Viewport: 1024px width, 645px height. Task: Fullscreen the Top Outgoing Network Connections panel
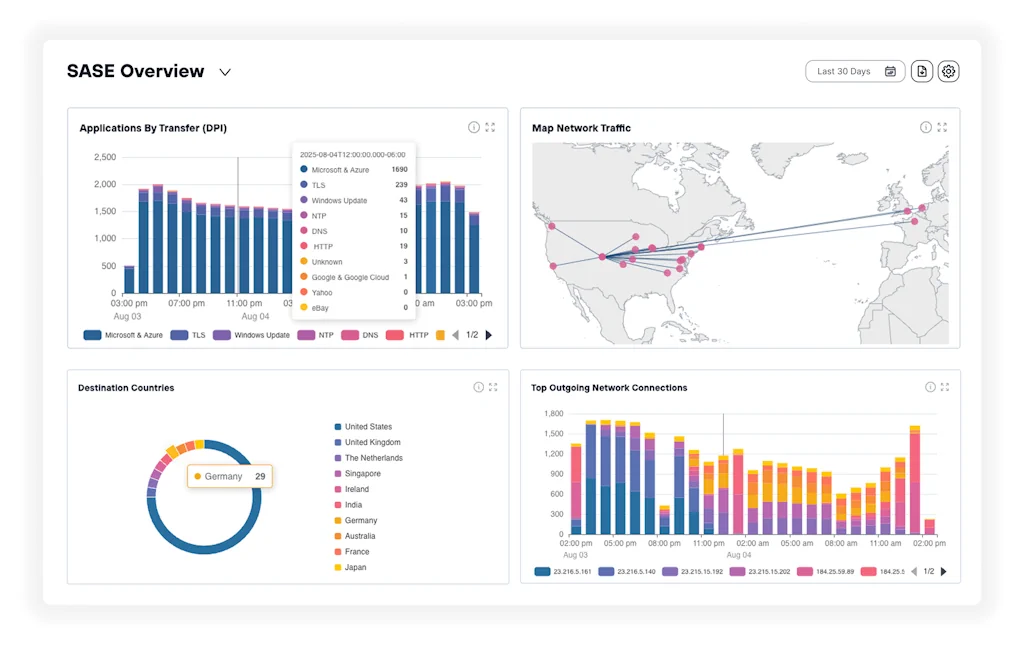pyautogui.click(x=945, y=387)
